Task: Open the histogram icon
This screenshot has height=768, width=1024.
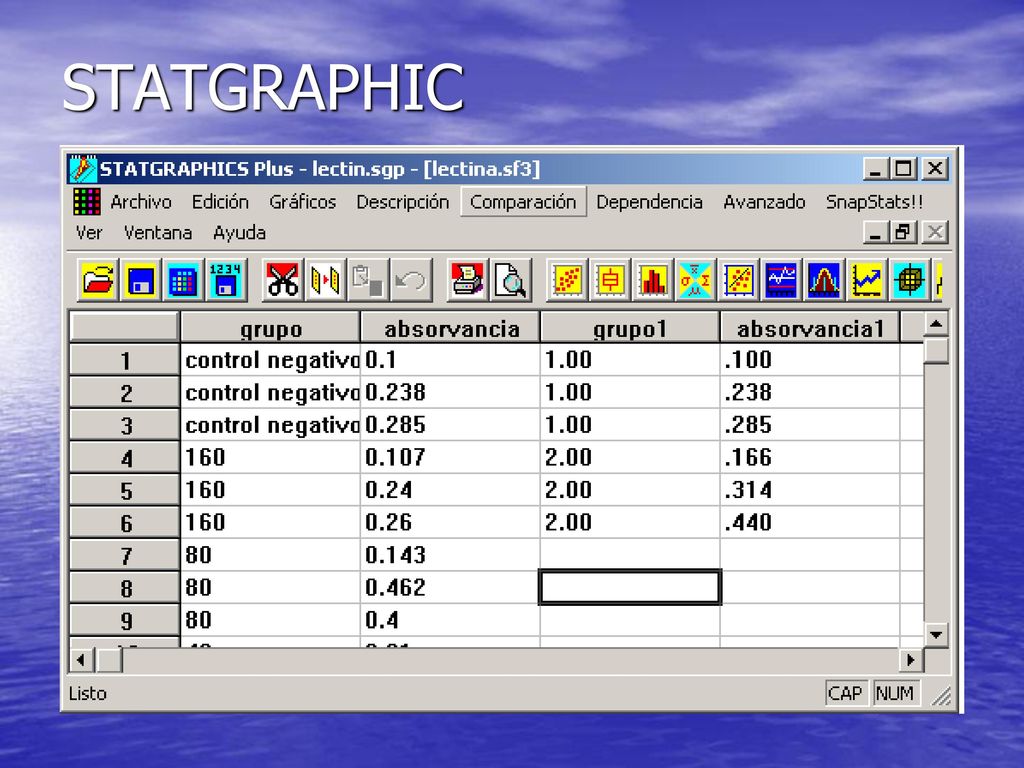Action: pyautogui.click(x=652, y=280)
